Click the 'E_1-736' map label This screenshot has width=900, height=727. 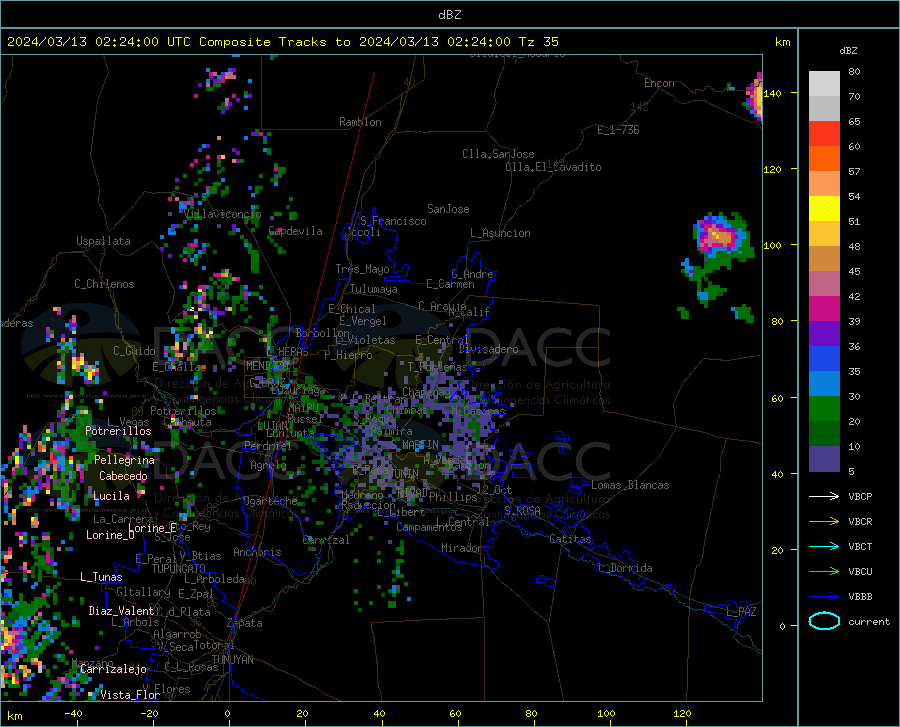[618, 130]
